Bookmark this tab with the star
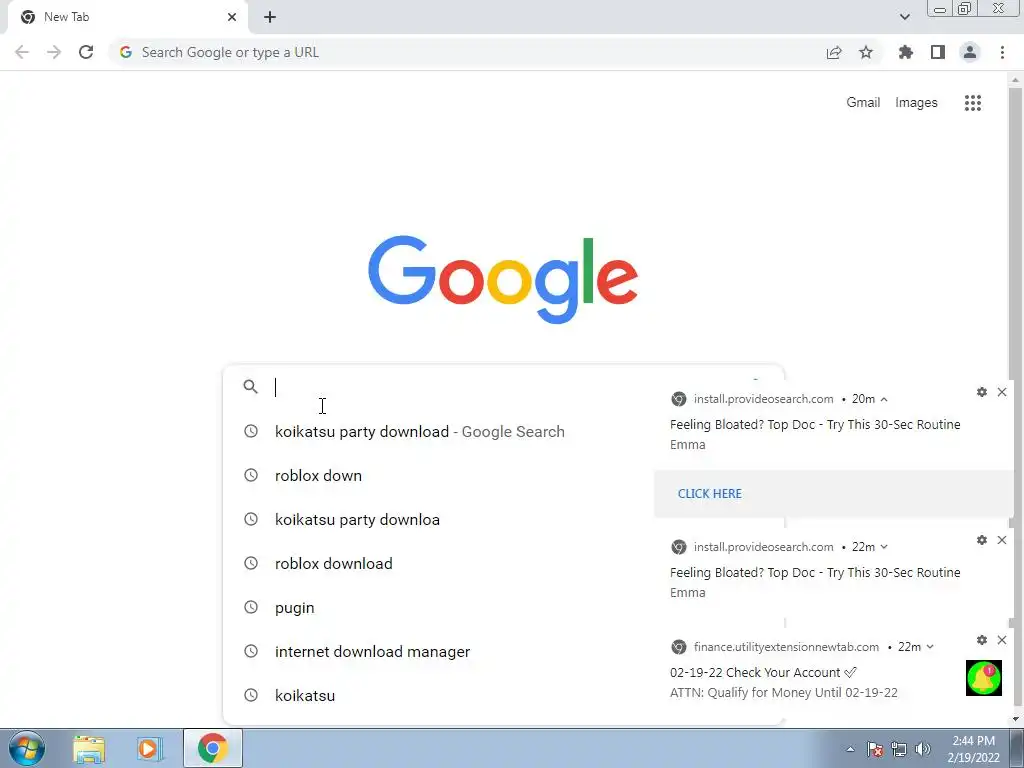The height and width of the screenshot is (768, 1024). tap(866, 52)
